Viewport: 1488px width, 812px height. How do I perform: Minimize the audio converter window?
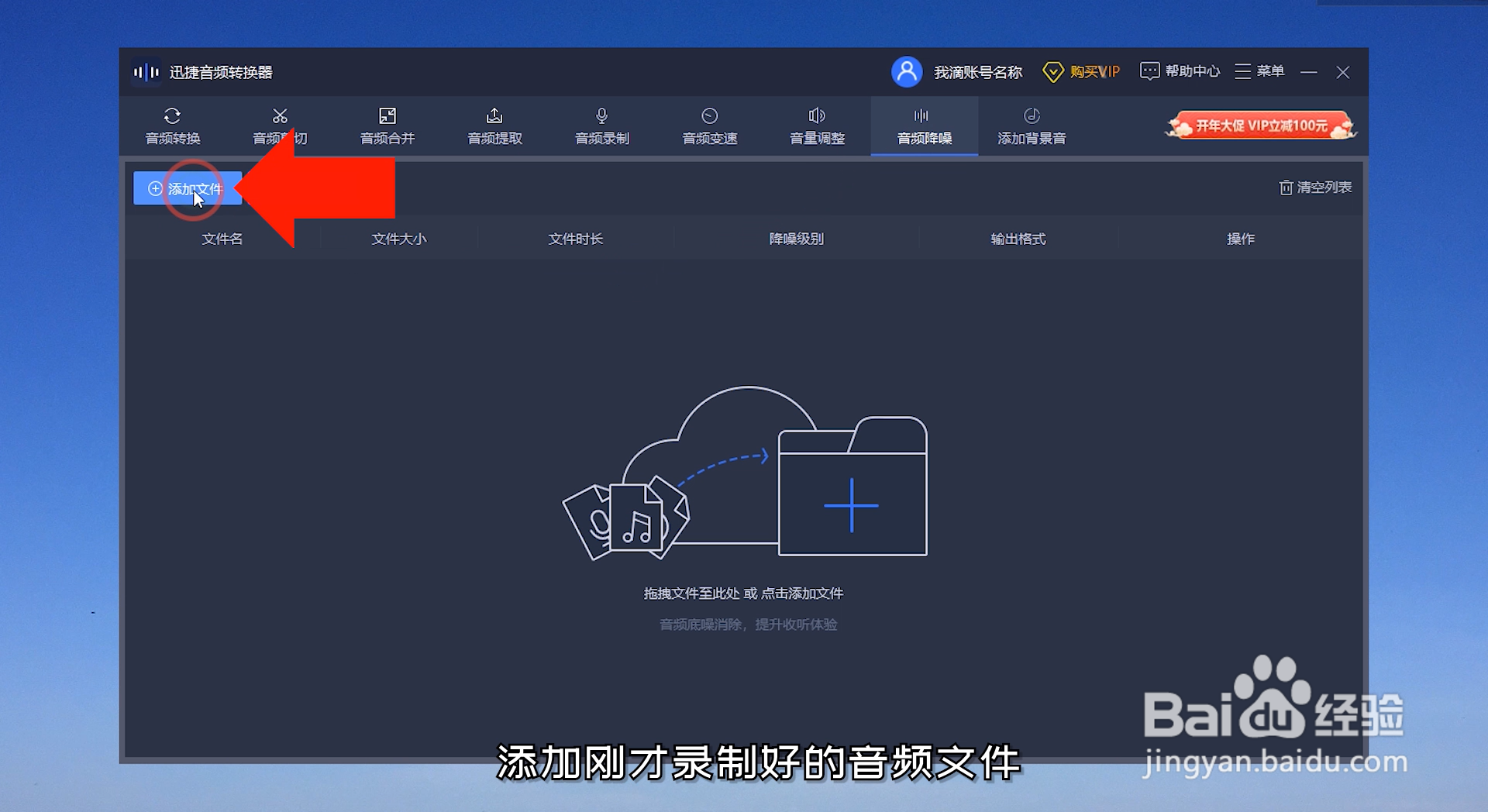pyautogui.click(x=1309, y=72)
